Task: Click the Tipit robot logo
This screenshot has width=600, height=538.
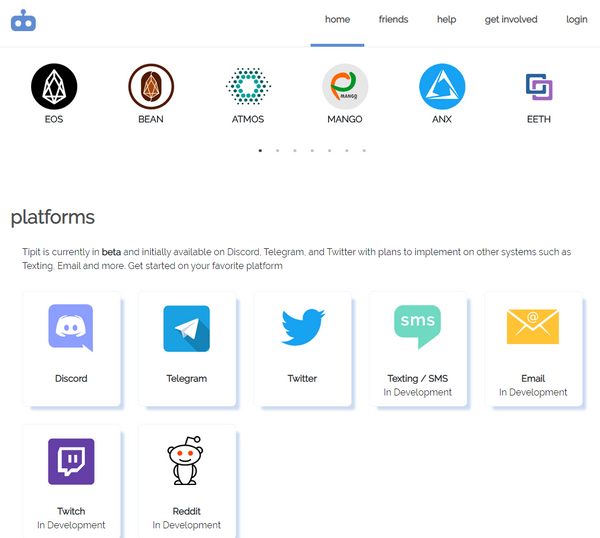Action: 23,20
